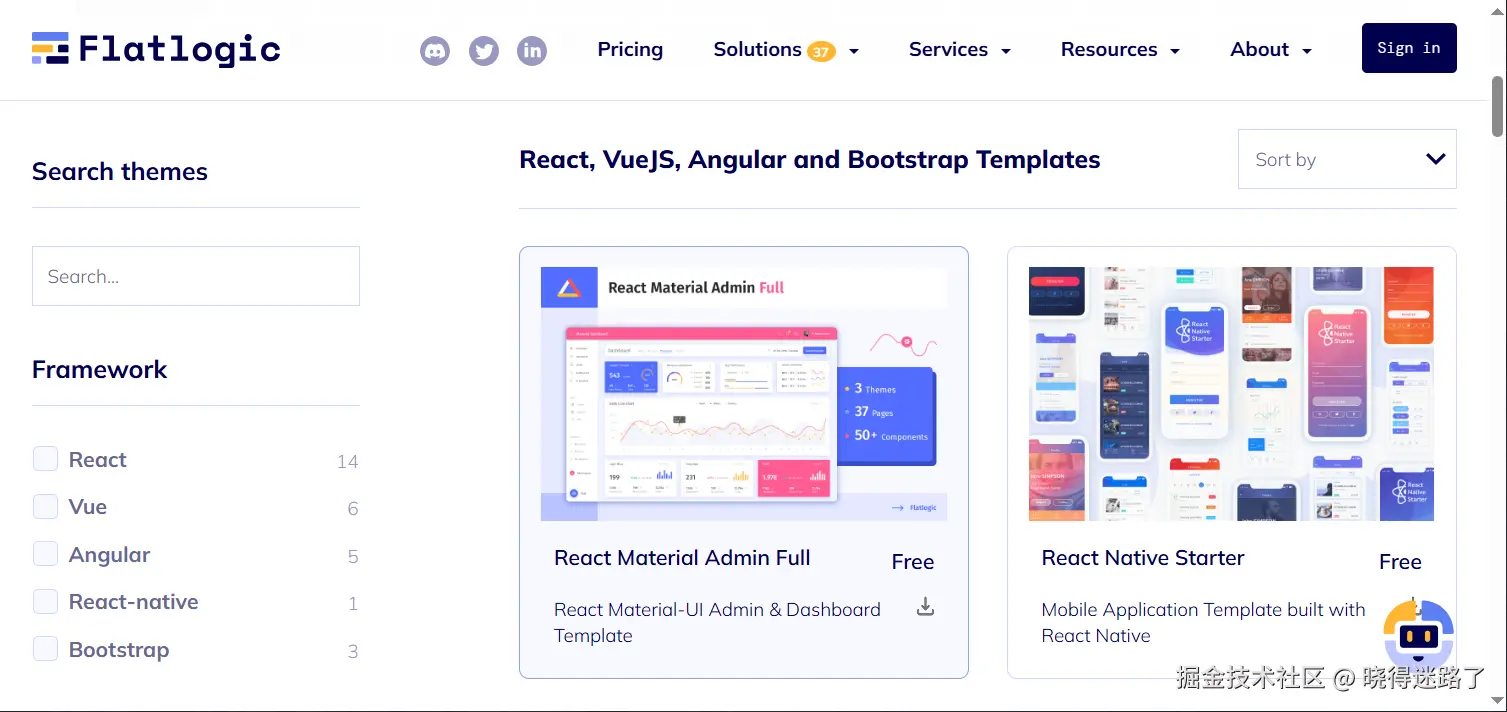
Task: Expand the Services menu arrow
Action: 1006,51
